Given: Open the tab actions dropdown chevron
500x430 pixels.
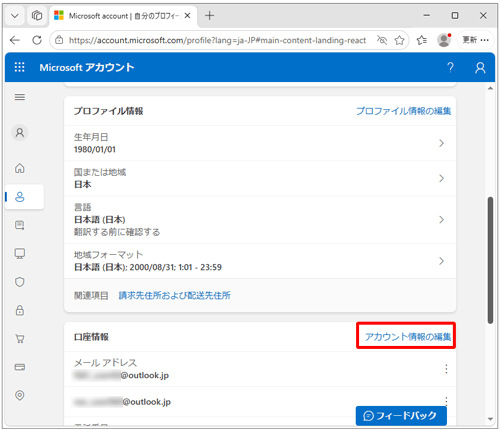Looking at the screenshot, I should [x=15, y=16].
